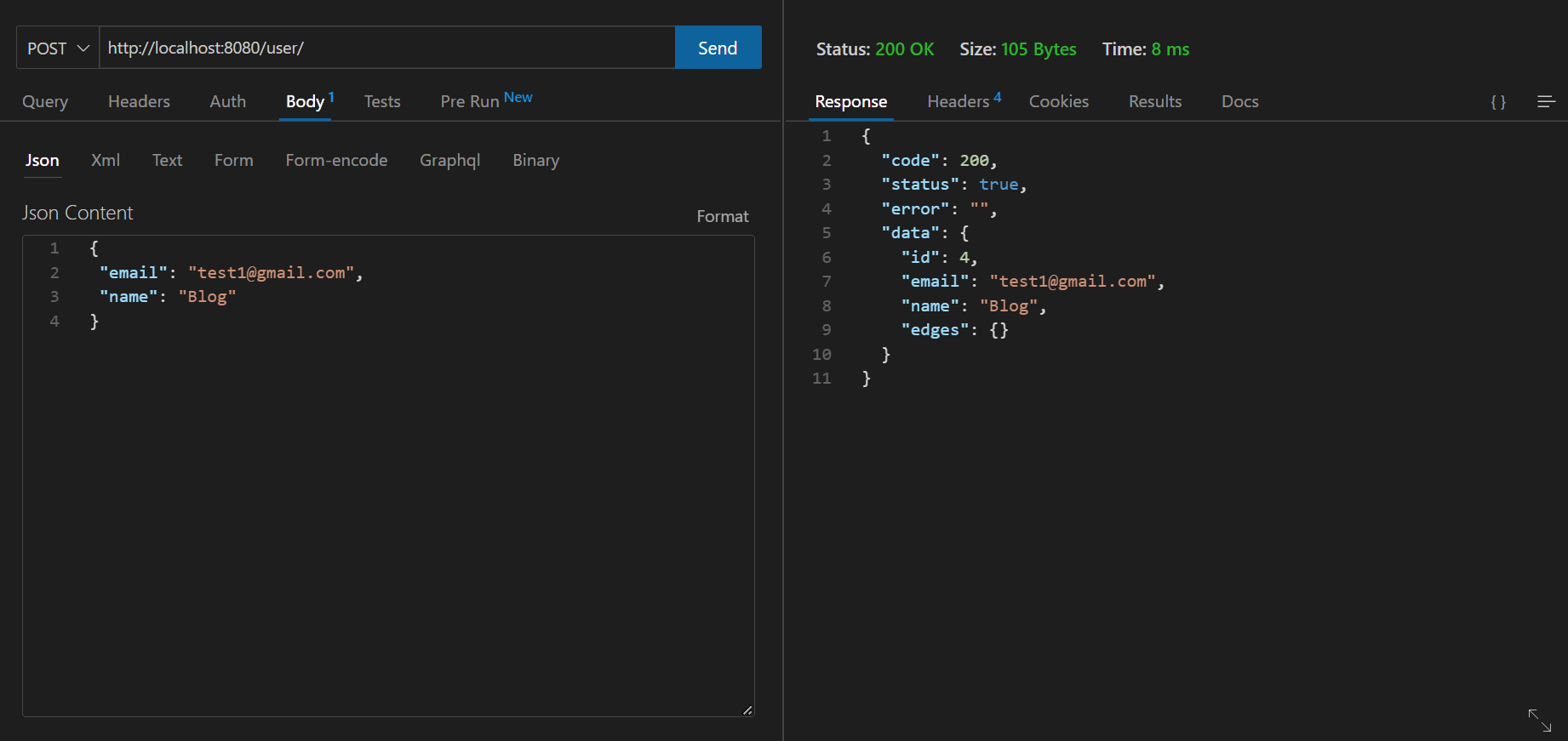Open the Auth tab
Image resolution: width=1568 pixels, height=741 pixels.
pos(227,101)
